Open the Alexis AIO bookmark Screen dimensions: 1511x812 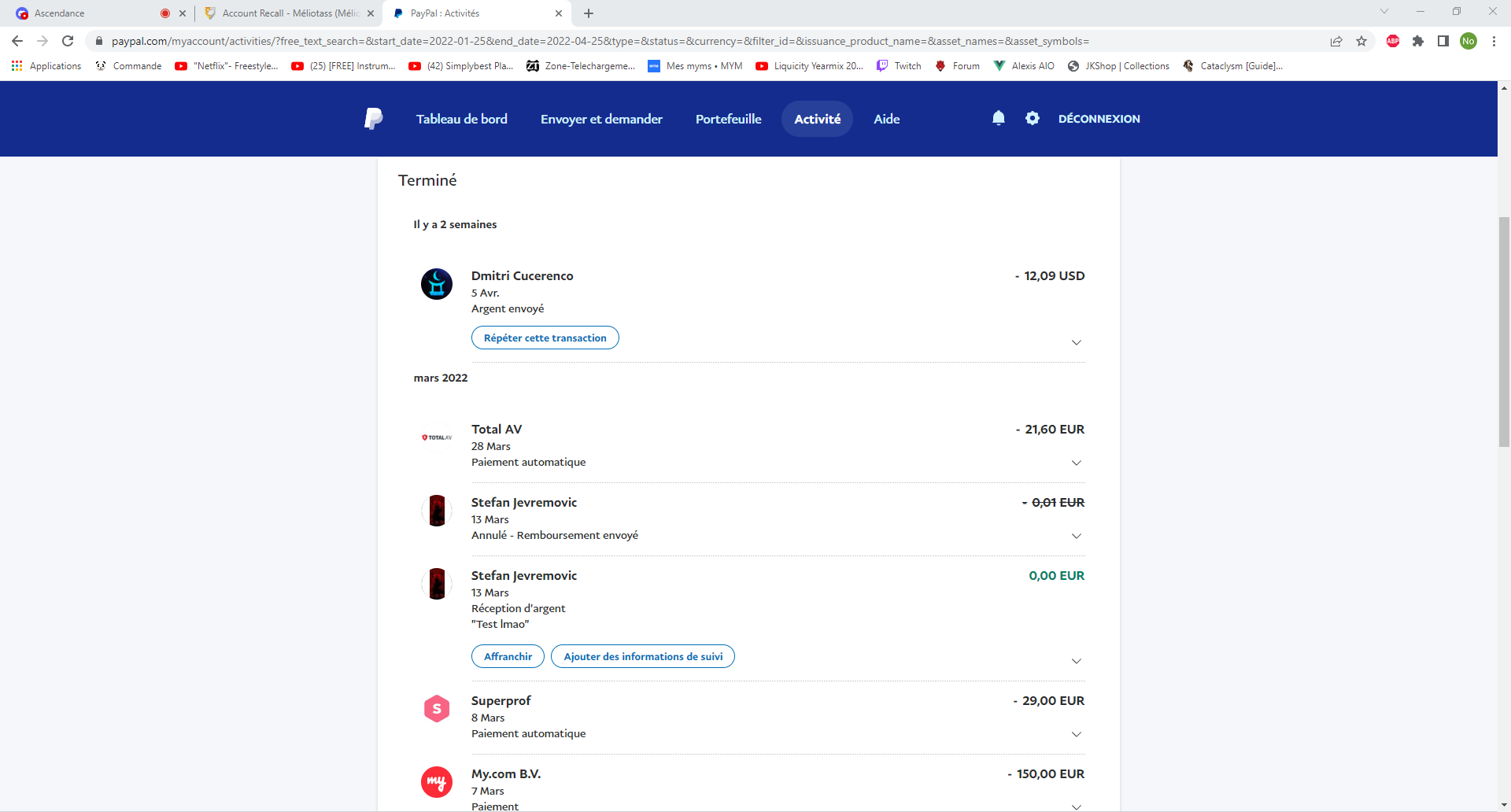(x=1024, y=66)
